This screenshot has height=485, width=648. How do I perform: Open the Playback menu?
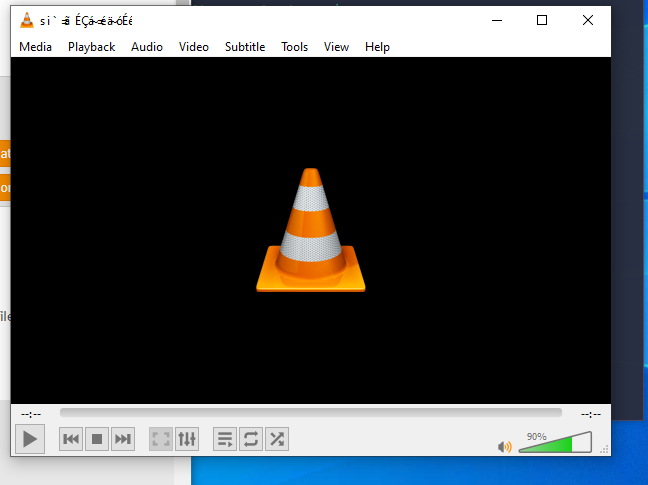[x=91, y=47]
